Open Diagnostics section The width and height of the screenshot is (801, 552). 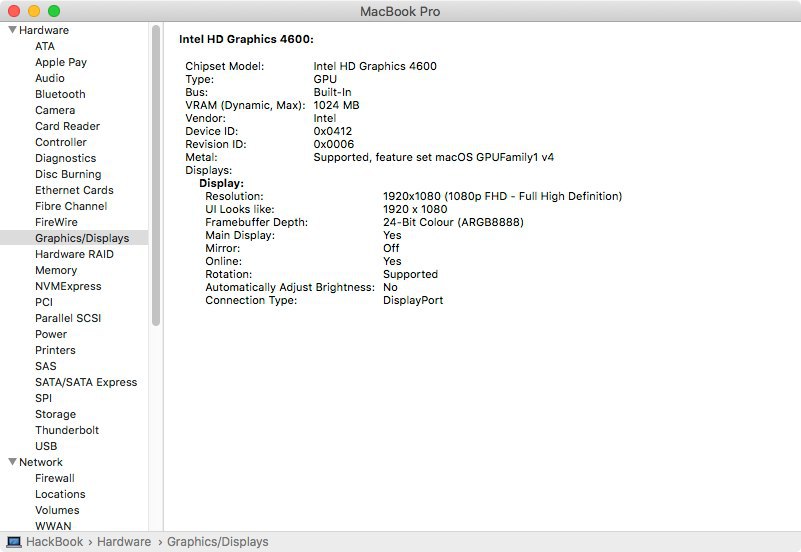click(65, 158)
